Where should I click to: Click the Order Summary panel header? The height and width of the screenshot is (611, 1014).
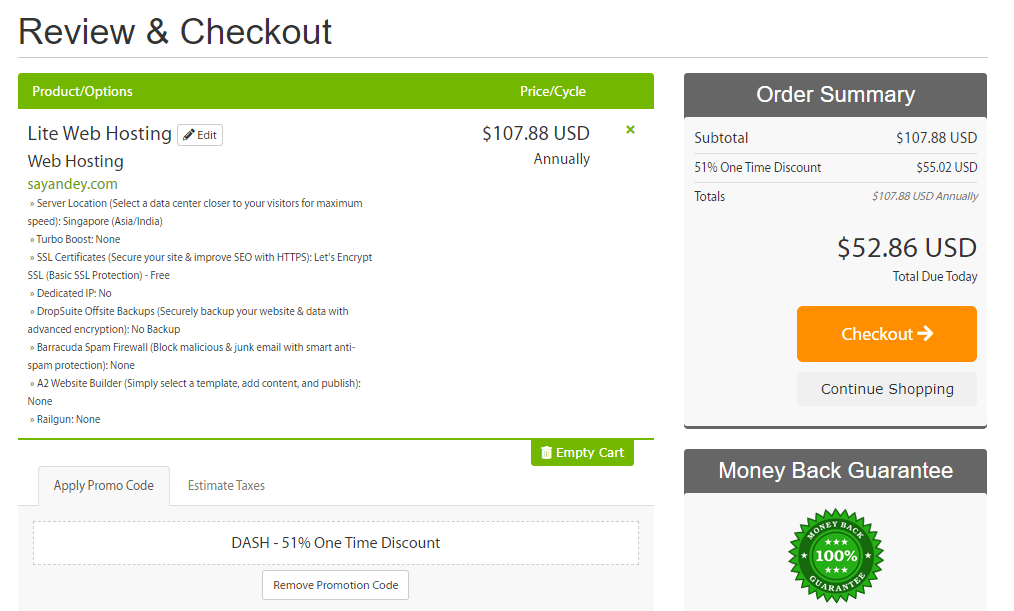click(x=836, y=95)
